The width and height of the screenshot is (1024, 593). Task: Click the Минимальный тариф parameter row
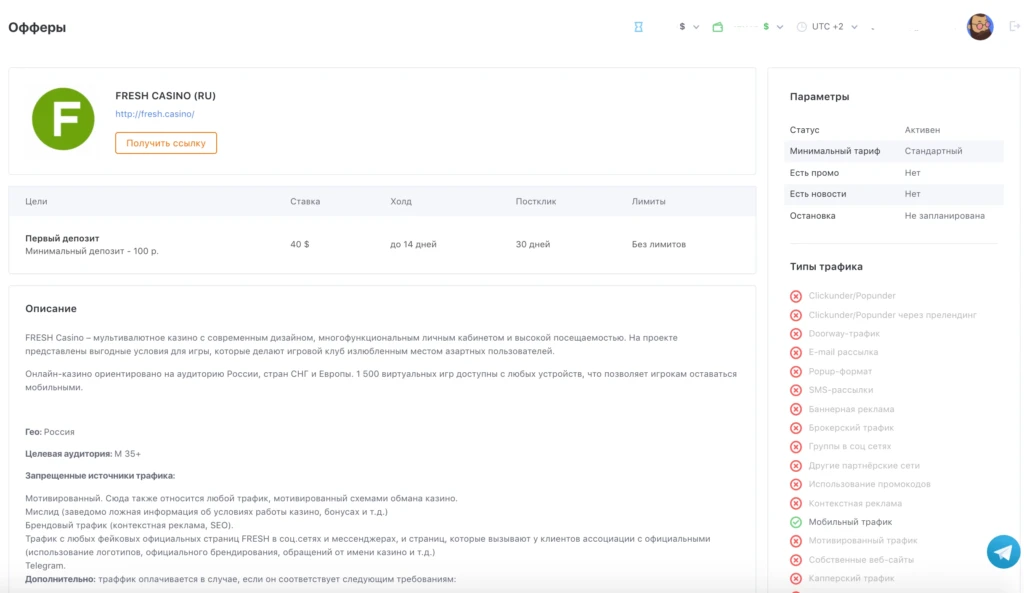[893, 151]
